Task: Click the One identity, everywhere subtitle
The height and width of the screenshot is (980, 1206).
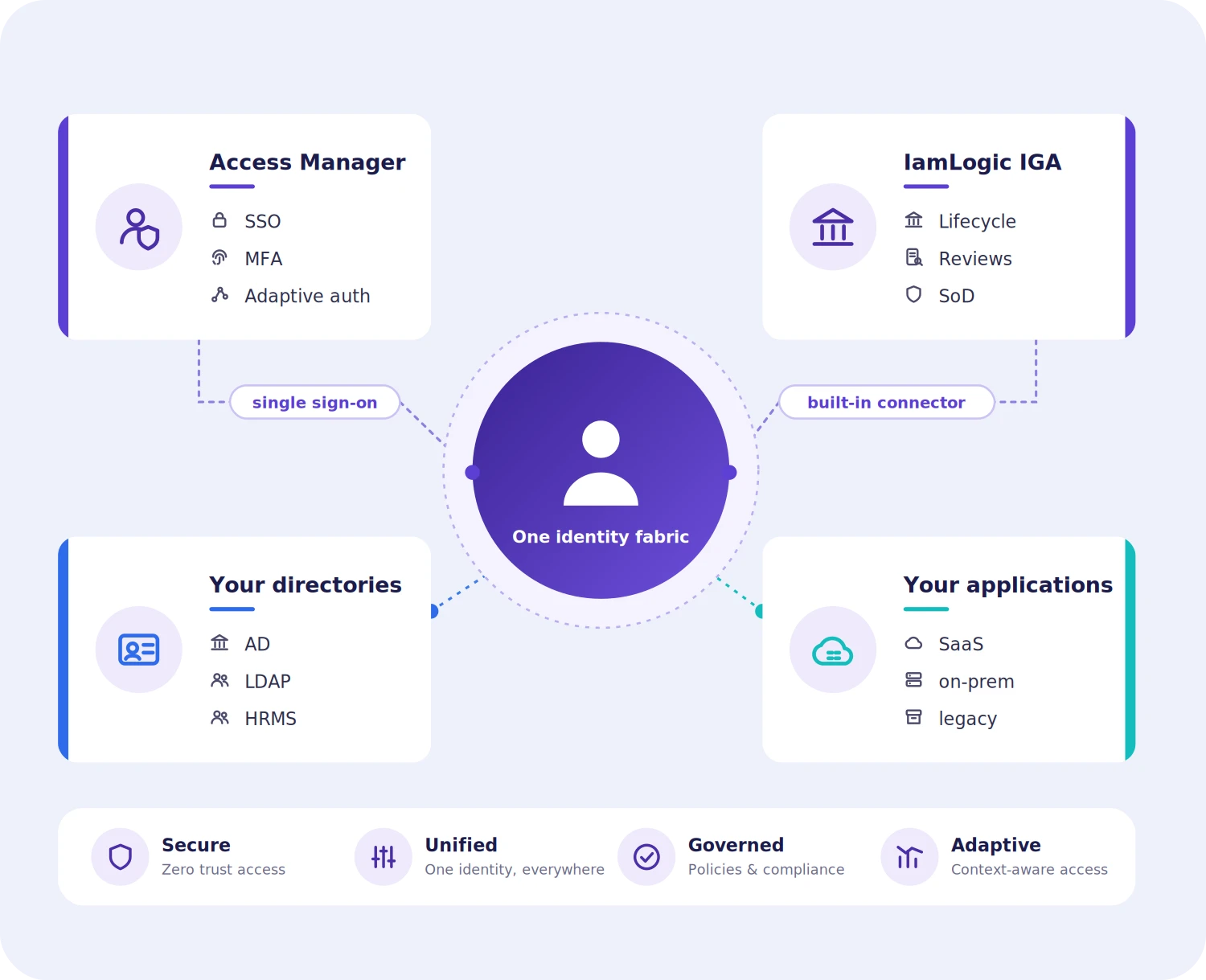Action: pyautogui.click(x=515, y=869)
